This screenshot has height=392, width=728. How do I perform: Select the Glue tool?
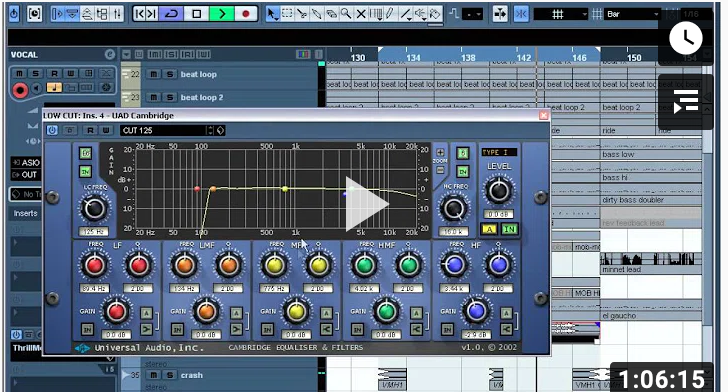317,14
